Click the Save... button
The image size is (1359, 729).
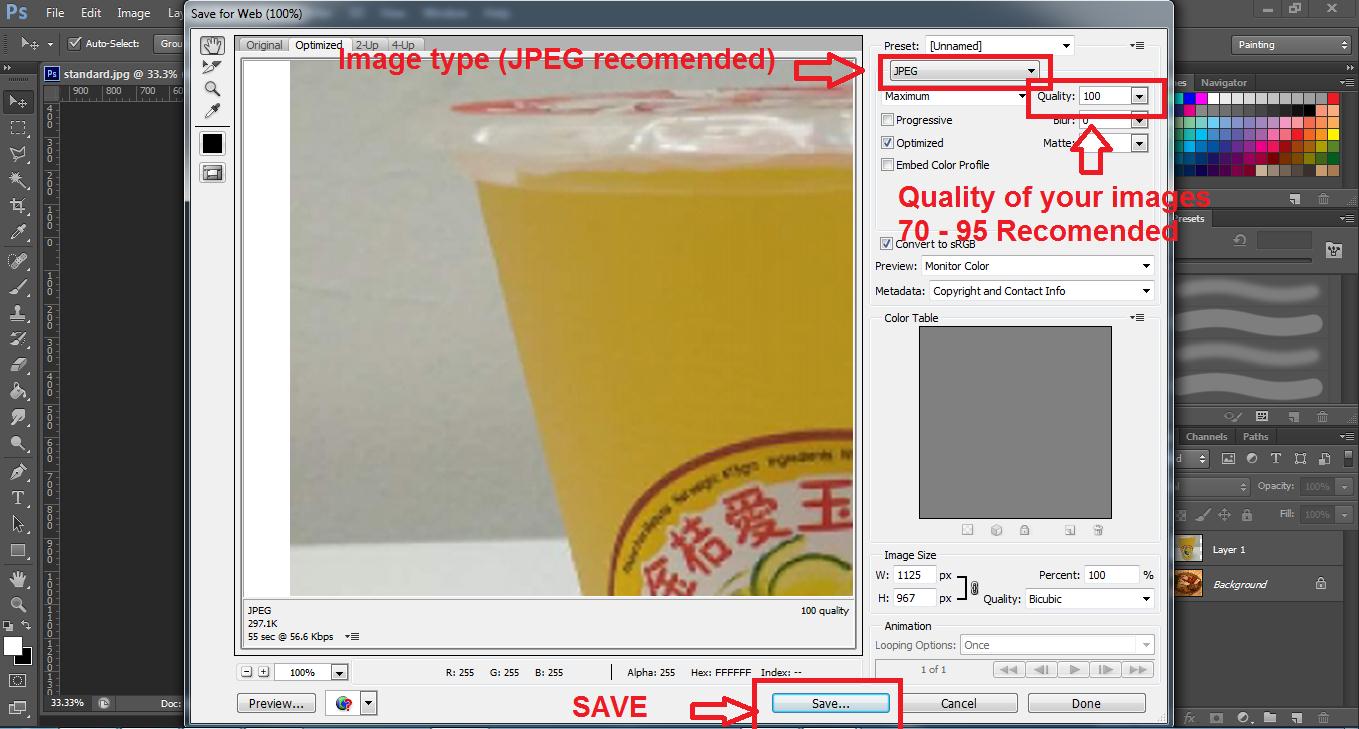830,703
